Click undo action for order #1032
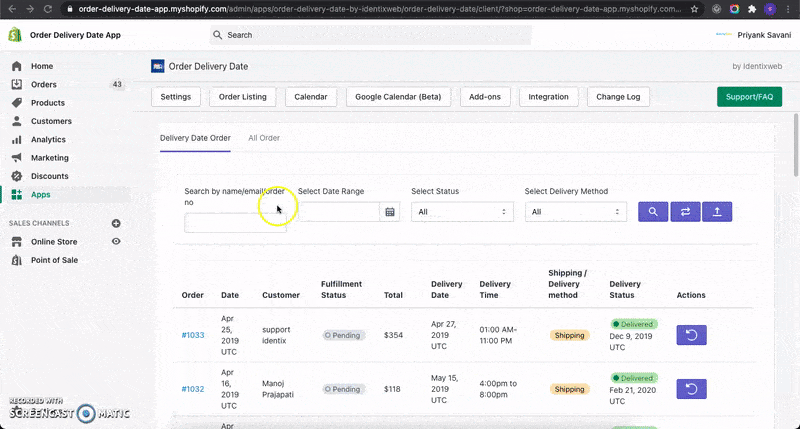Image resolution: width=800 pixels, height=429 pixels. [x=692, y=389]
